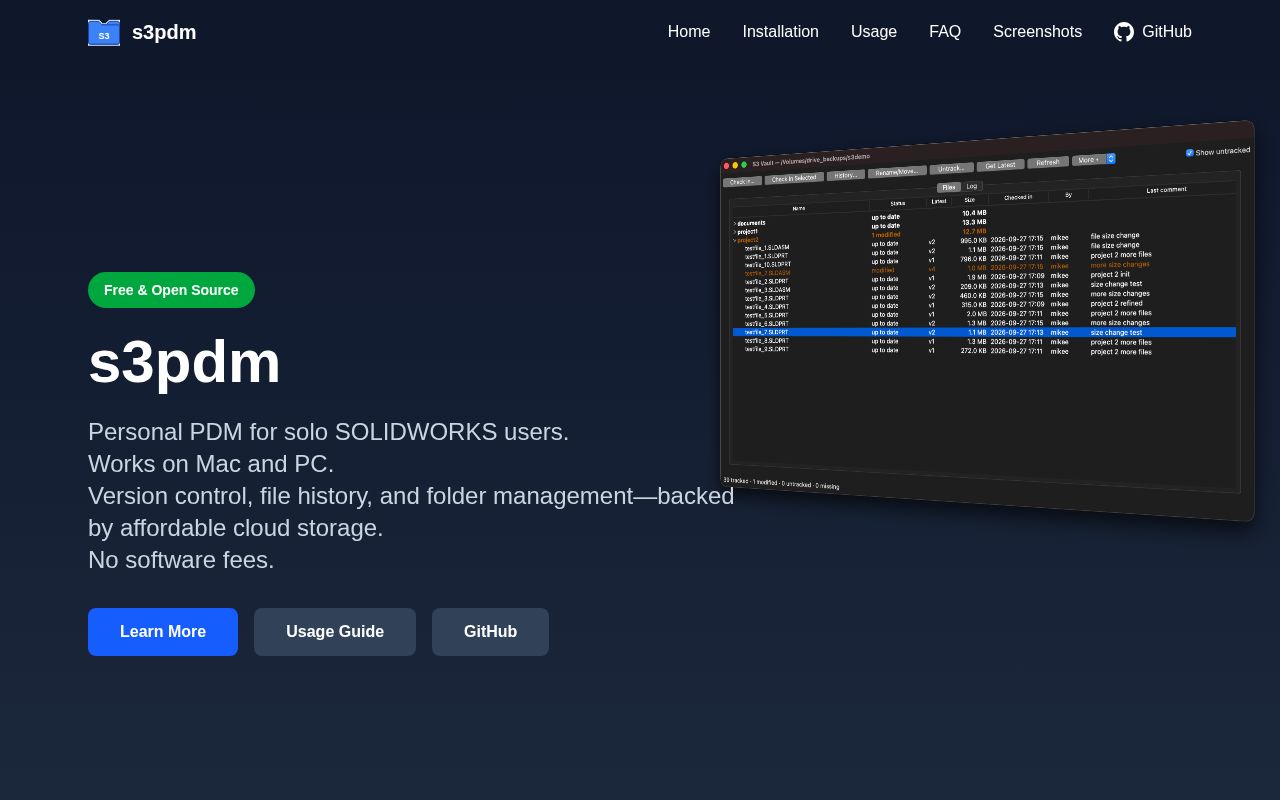1280x800 pixels.
Task: Switch to Log tab in app screenshot
Action: click(x=972, y=186)
